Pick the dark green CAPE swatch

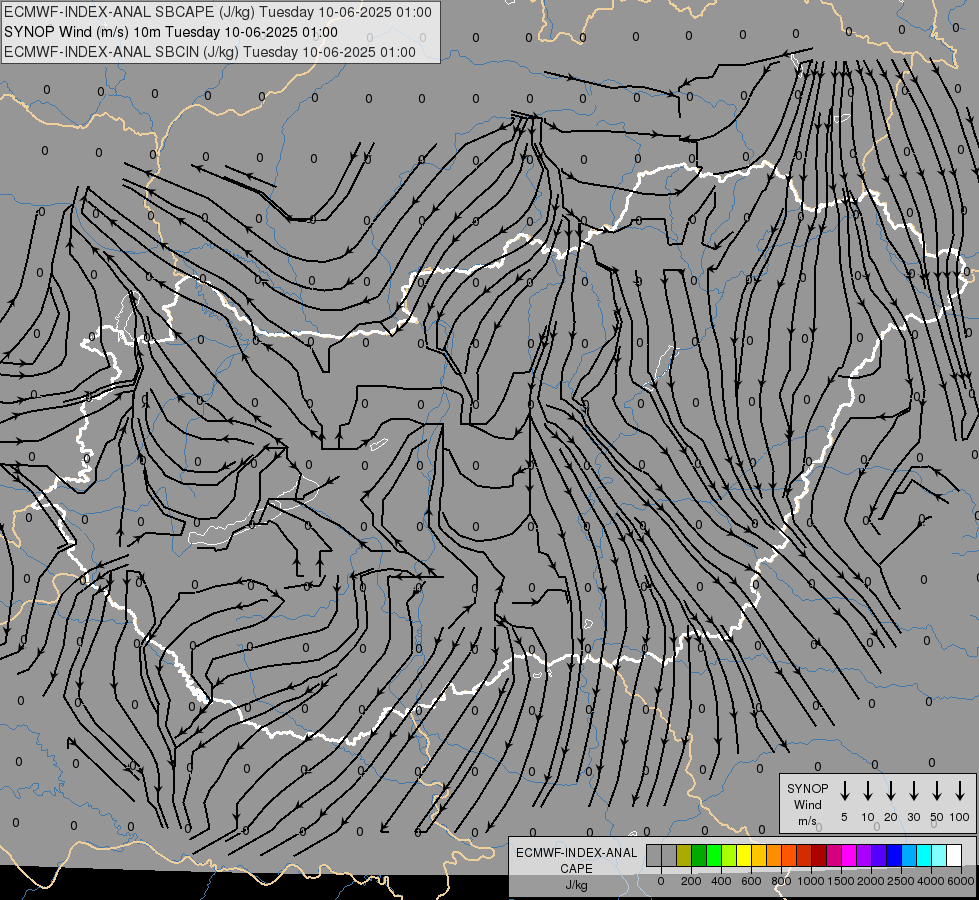point(699,855)
